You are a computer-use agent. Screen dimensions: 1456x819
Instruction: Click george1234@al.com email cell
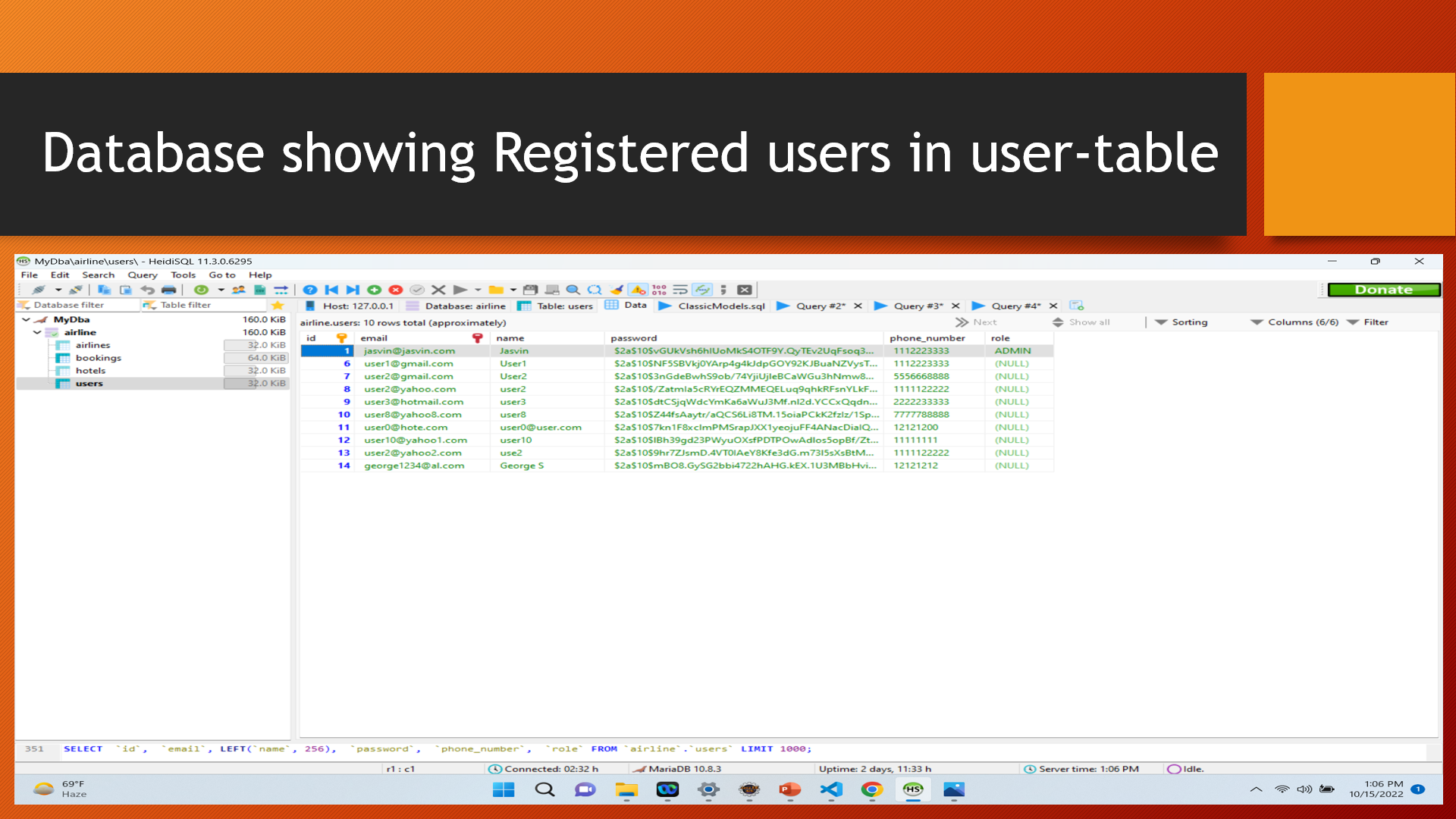point(422,466)
